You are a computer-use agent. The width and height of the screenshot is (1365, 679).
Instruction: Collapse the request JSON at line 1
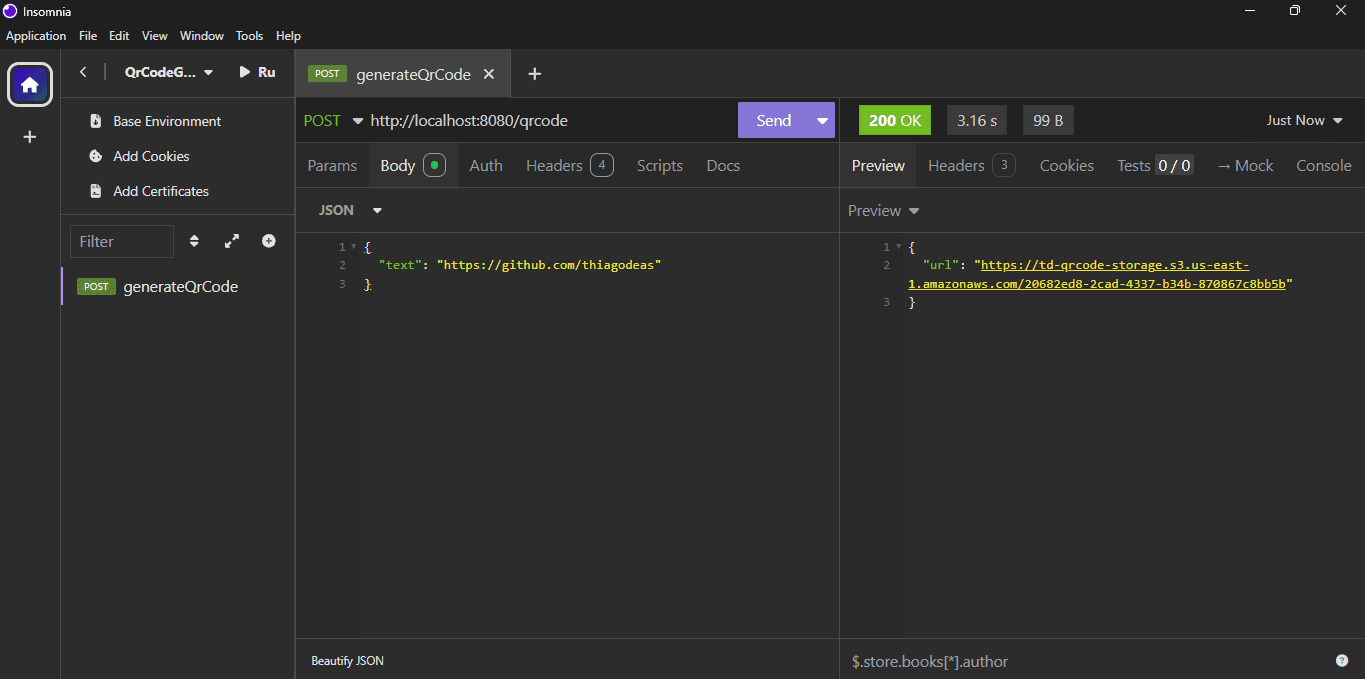pyautogui.click(x=354, y=247)
